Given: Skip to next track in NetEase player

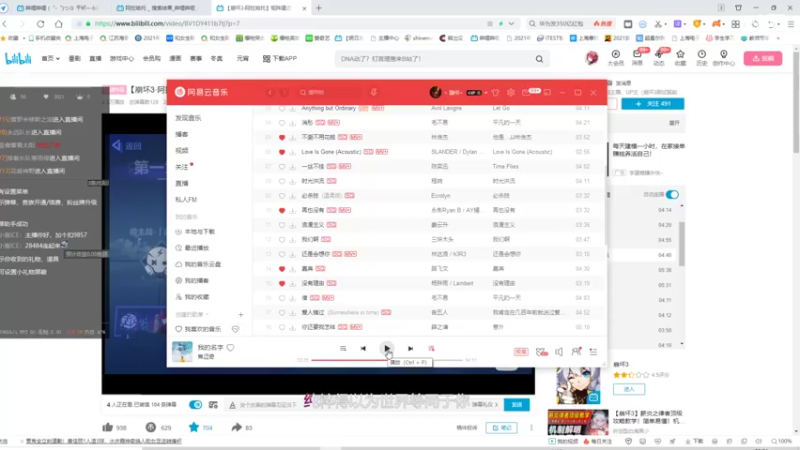Looking at the screenshot, I should [410, 348].
